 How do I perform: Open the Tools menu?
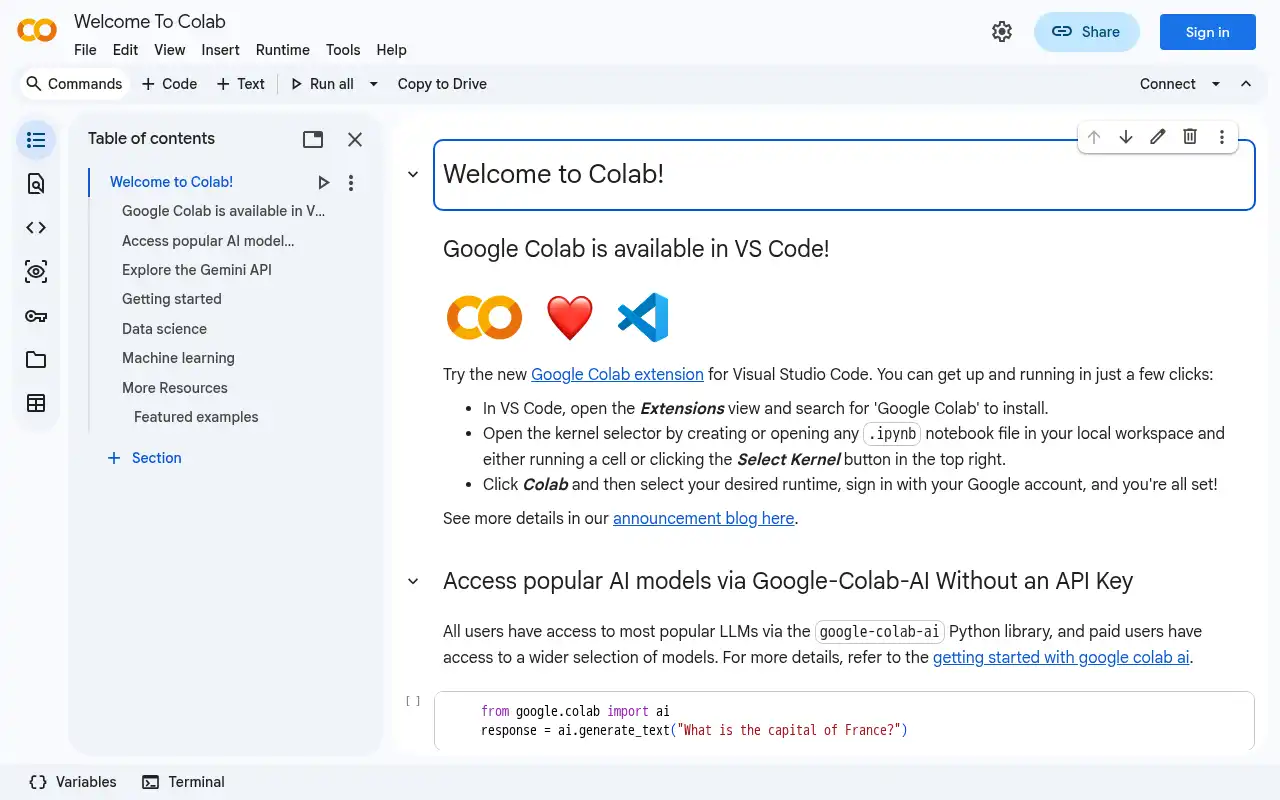click(x=343, y=50)
